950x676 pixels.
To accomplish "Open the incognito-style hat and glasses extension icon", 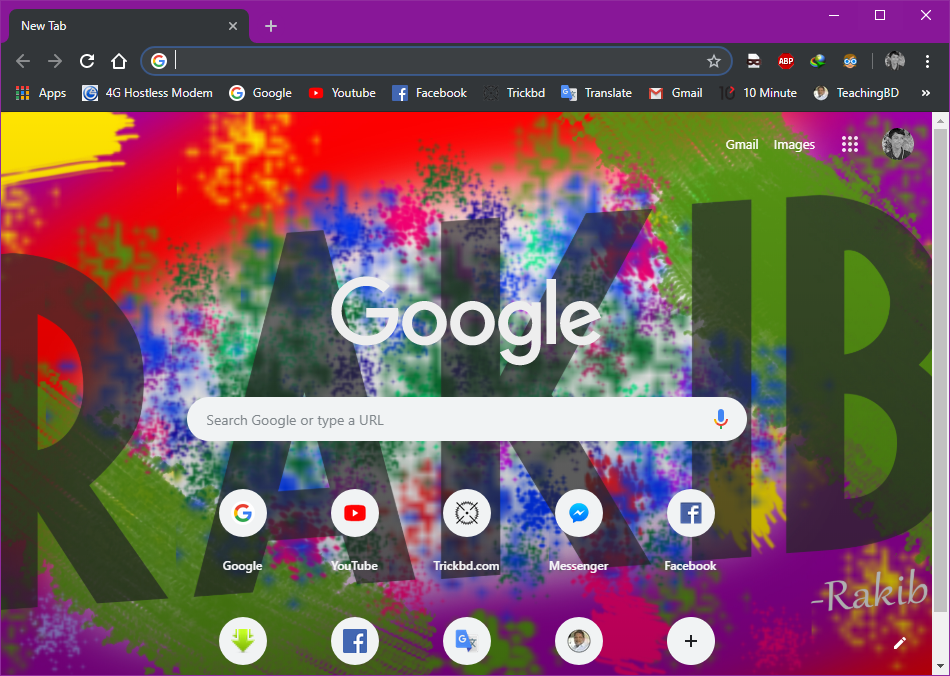I will coord(753,61).
